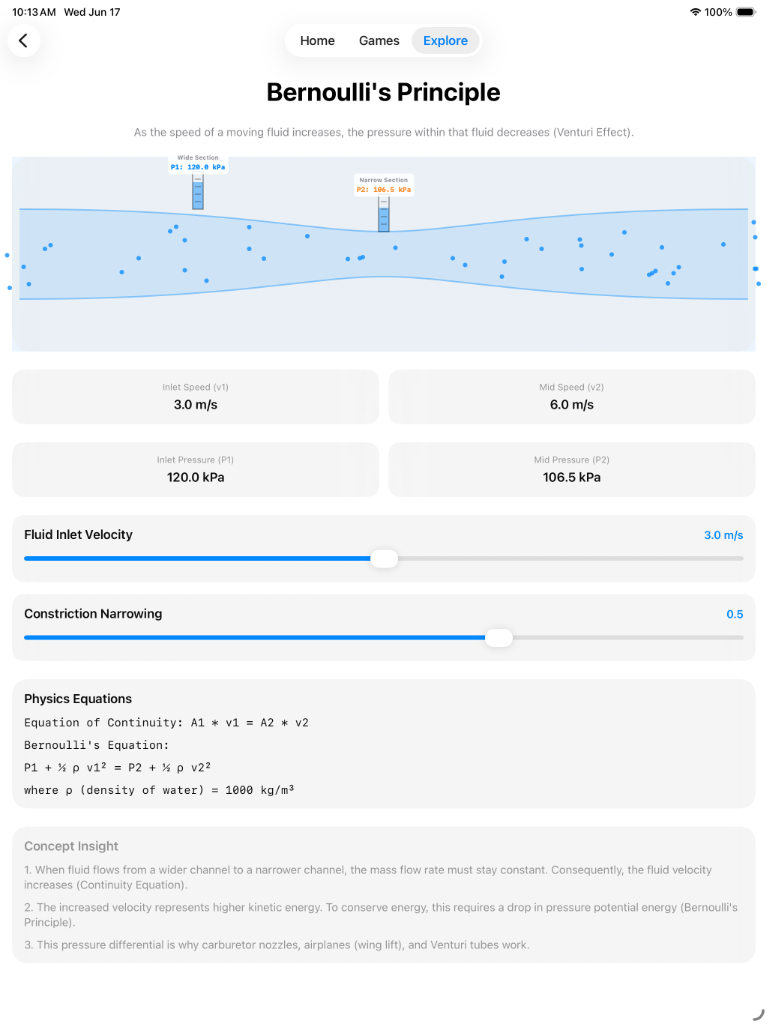Click Fluid Inlet Velocity track's gray end
Screen dimensions: 767x1024
coord(570,558)
